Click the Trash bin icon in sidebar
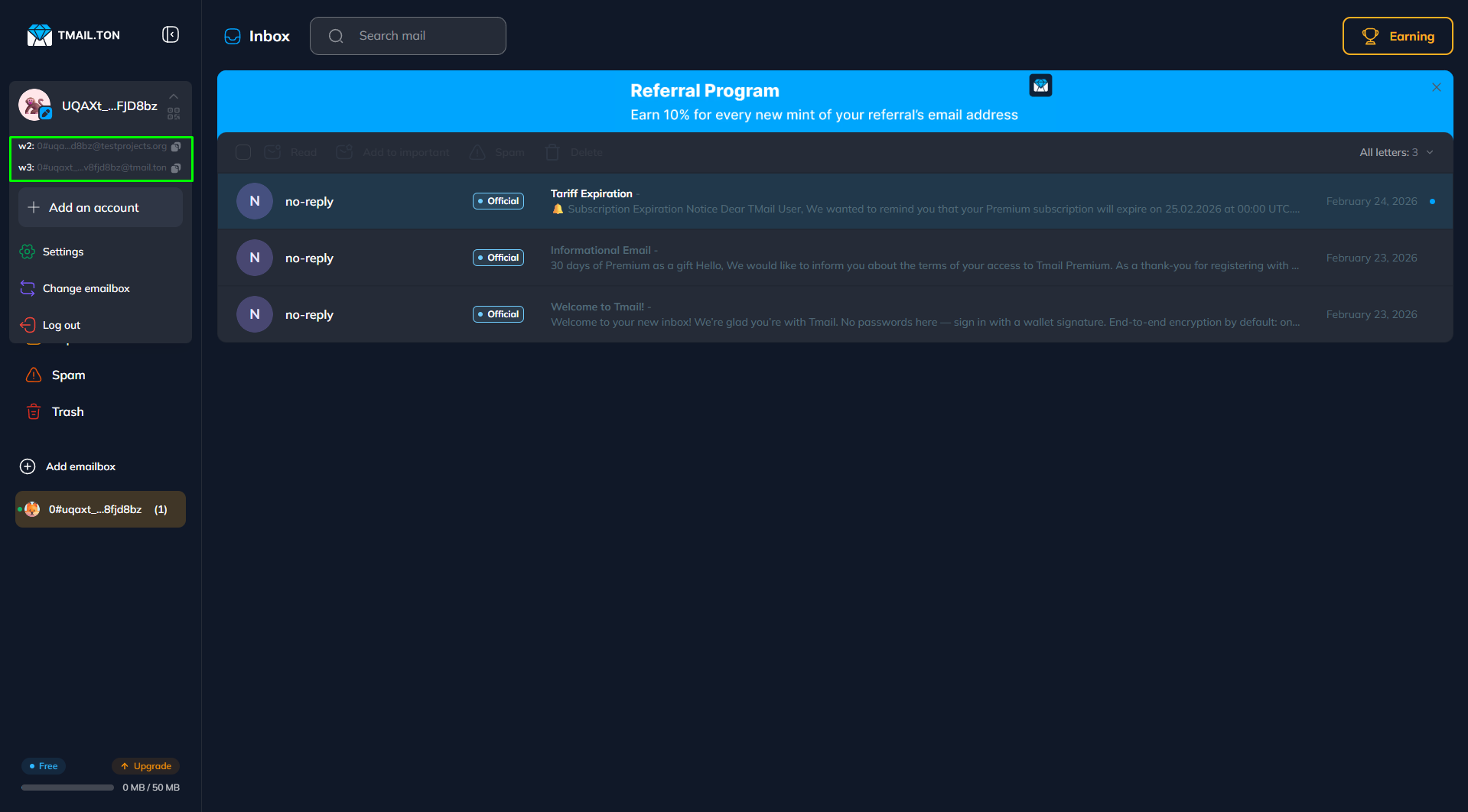 point(33,411)
